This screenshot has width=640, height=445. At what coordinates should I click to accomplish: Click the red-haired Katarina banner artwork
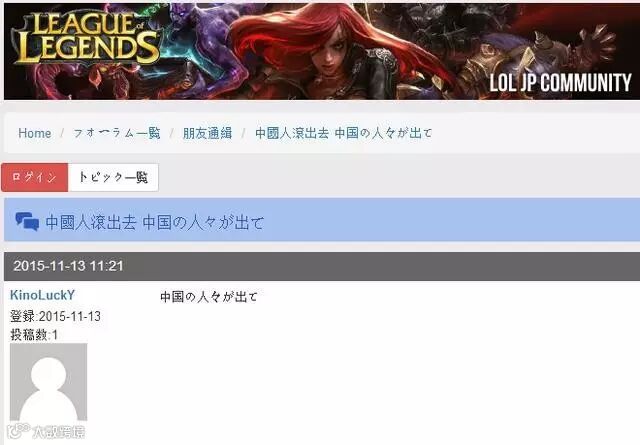coord(339,51)
